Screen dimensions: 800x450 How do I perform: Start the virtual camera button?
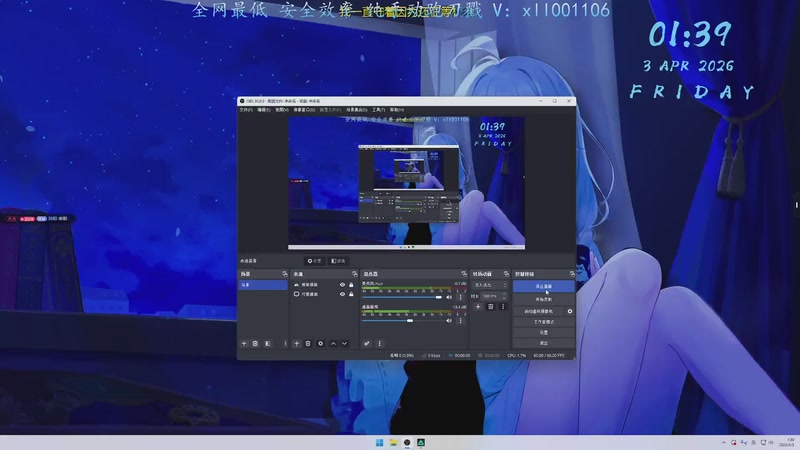(x=539, y=311)
